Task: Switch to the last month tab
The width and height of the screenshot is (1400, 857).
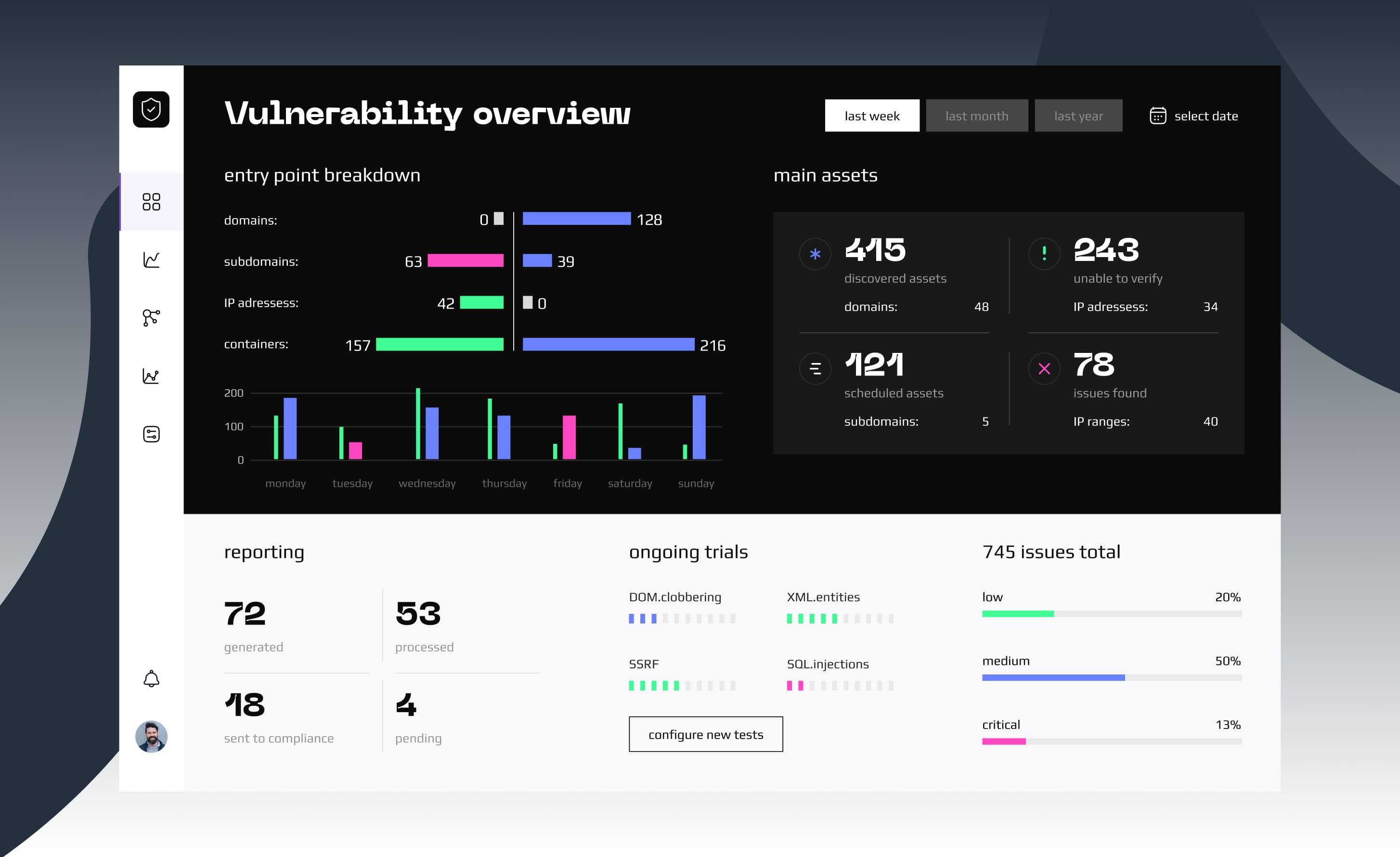Action: [976, 116]
